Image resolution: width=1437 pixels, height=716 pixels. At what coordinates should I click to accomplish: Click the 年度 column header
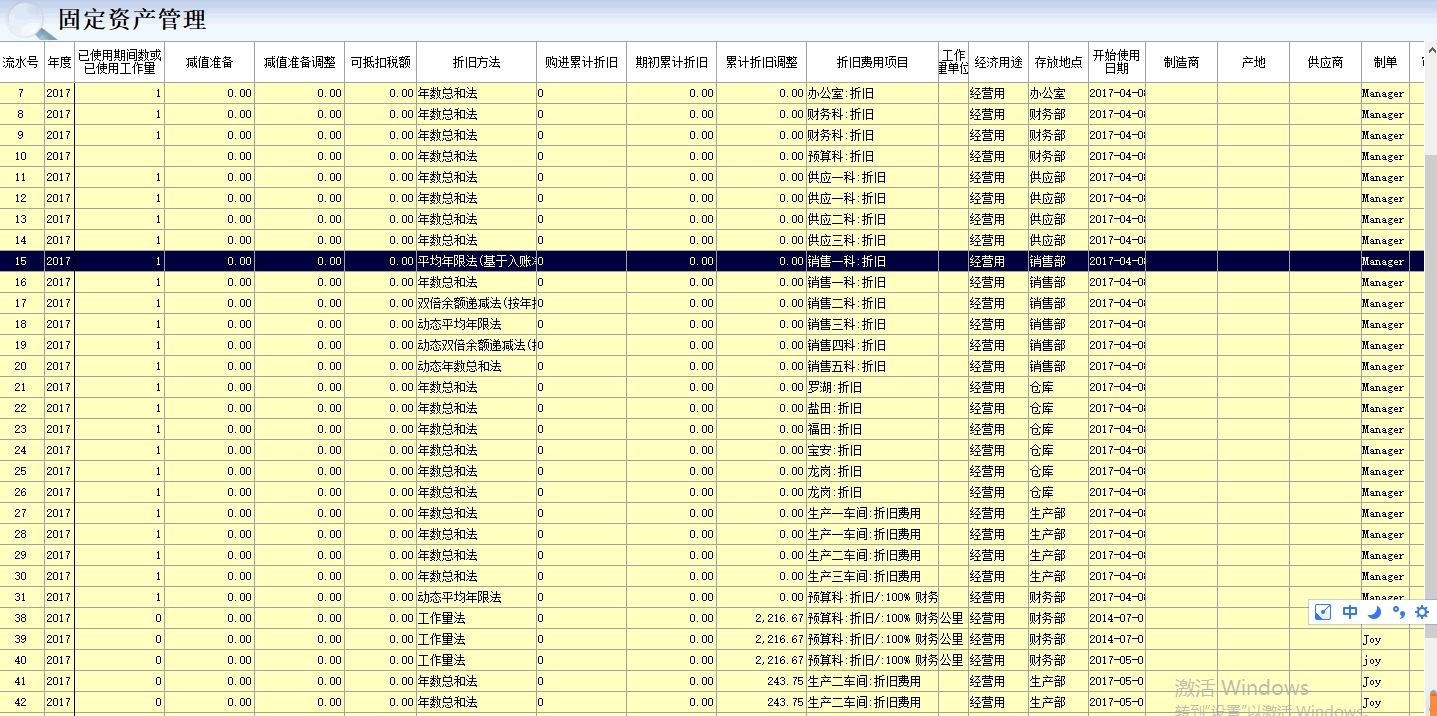pyautogui.click(x=59, y=62)
